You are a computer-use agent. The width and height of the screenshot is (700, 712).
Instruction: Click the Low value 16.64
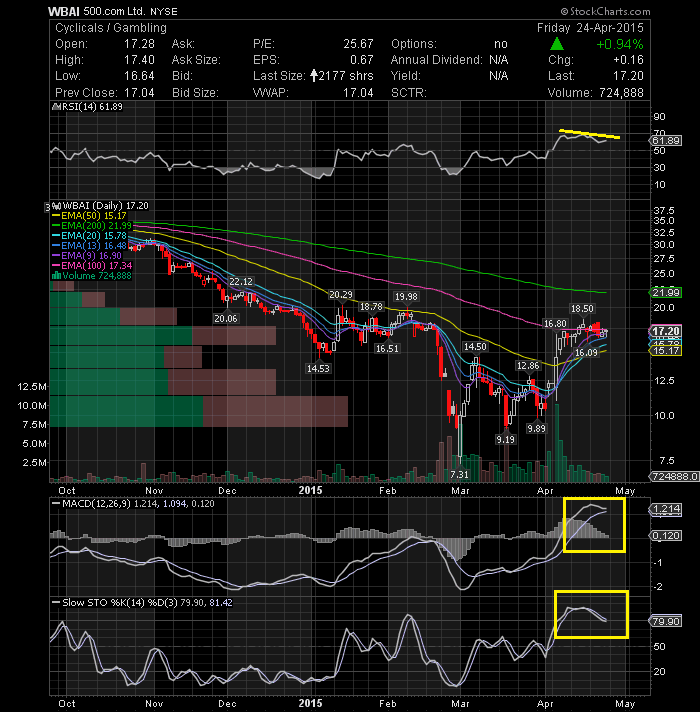pyautogui.click(x=139, y=76)
